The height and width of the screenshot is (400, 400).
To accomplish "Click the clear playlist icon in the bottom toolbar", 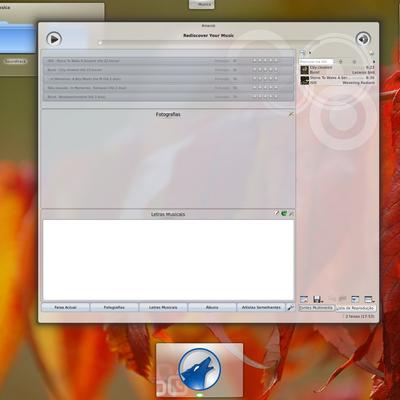I will [304, 299].
